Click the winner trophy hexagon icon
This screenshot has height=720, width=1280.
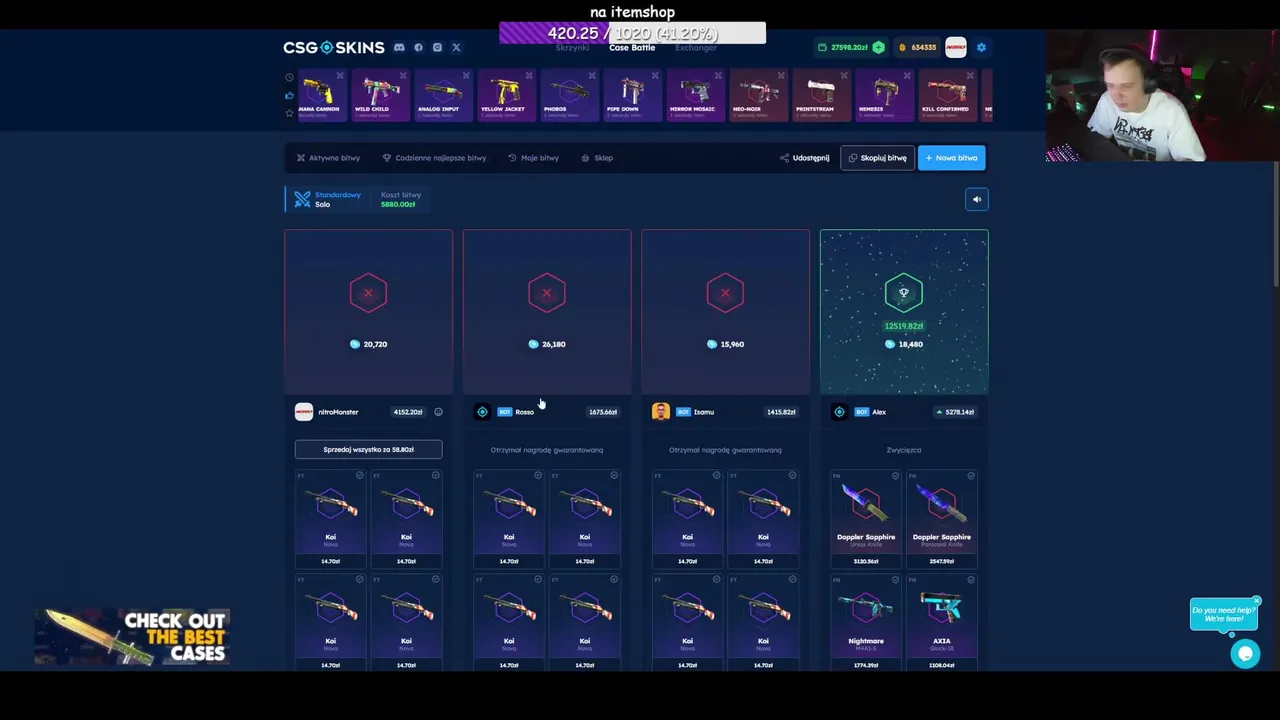point(904,293)
